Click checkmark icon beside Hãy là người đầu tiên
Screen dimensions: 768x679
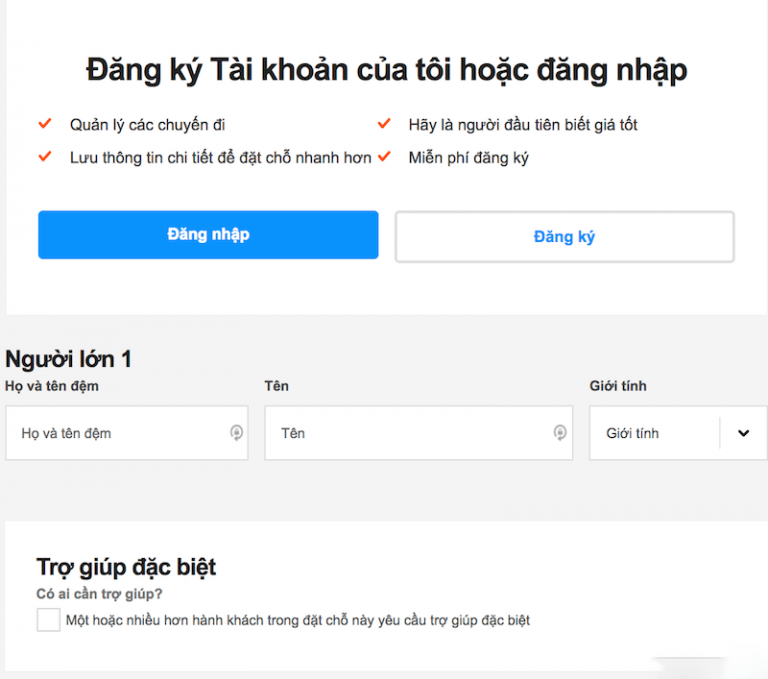(384, 124)
